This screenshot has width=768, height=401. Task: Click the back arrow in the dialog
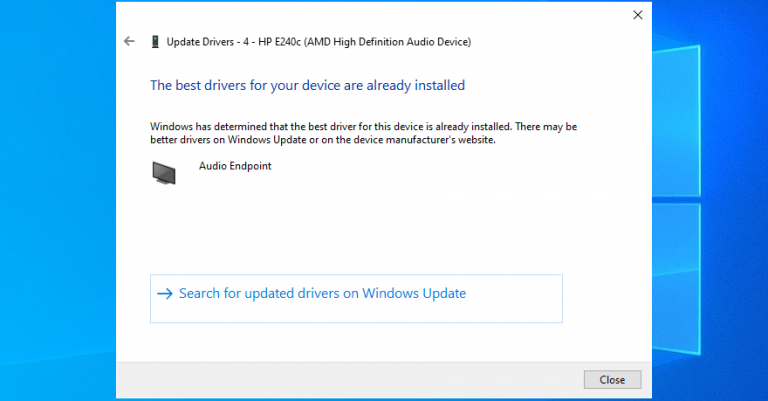pyautogui.click(x=128, y=42)
